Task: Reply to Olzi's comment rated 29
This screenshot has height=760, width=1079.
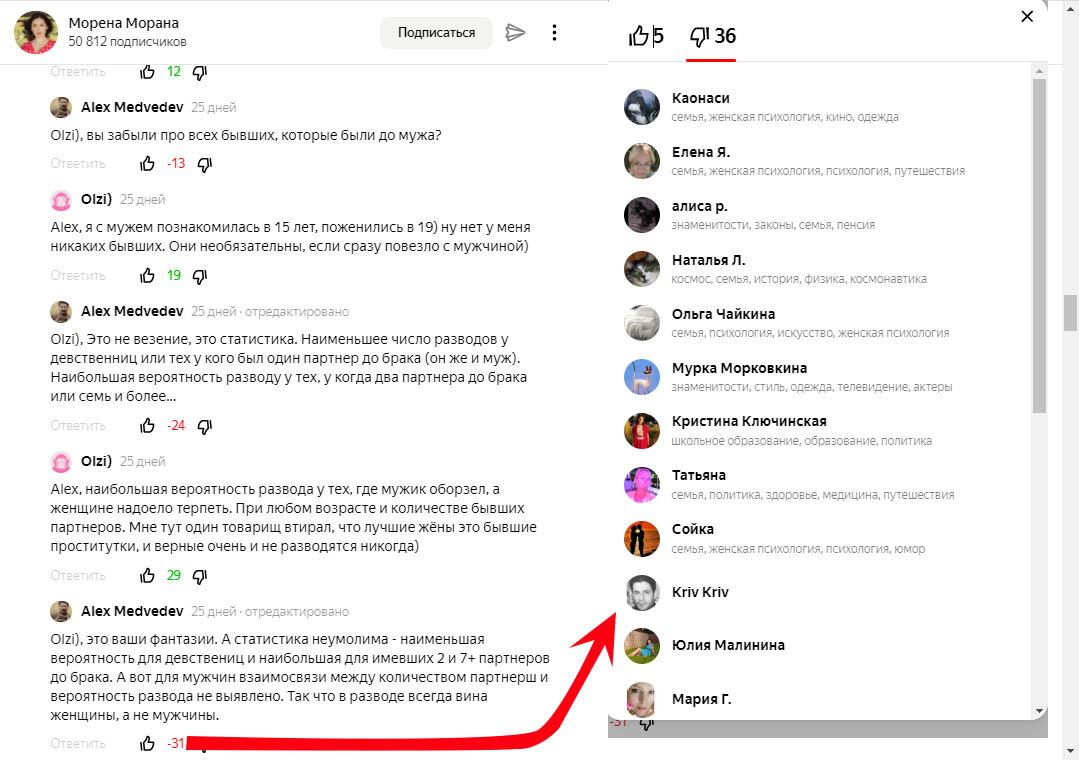Action: 78,576
